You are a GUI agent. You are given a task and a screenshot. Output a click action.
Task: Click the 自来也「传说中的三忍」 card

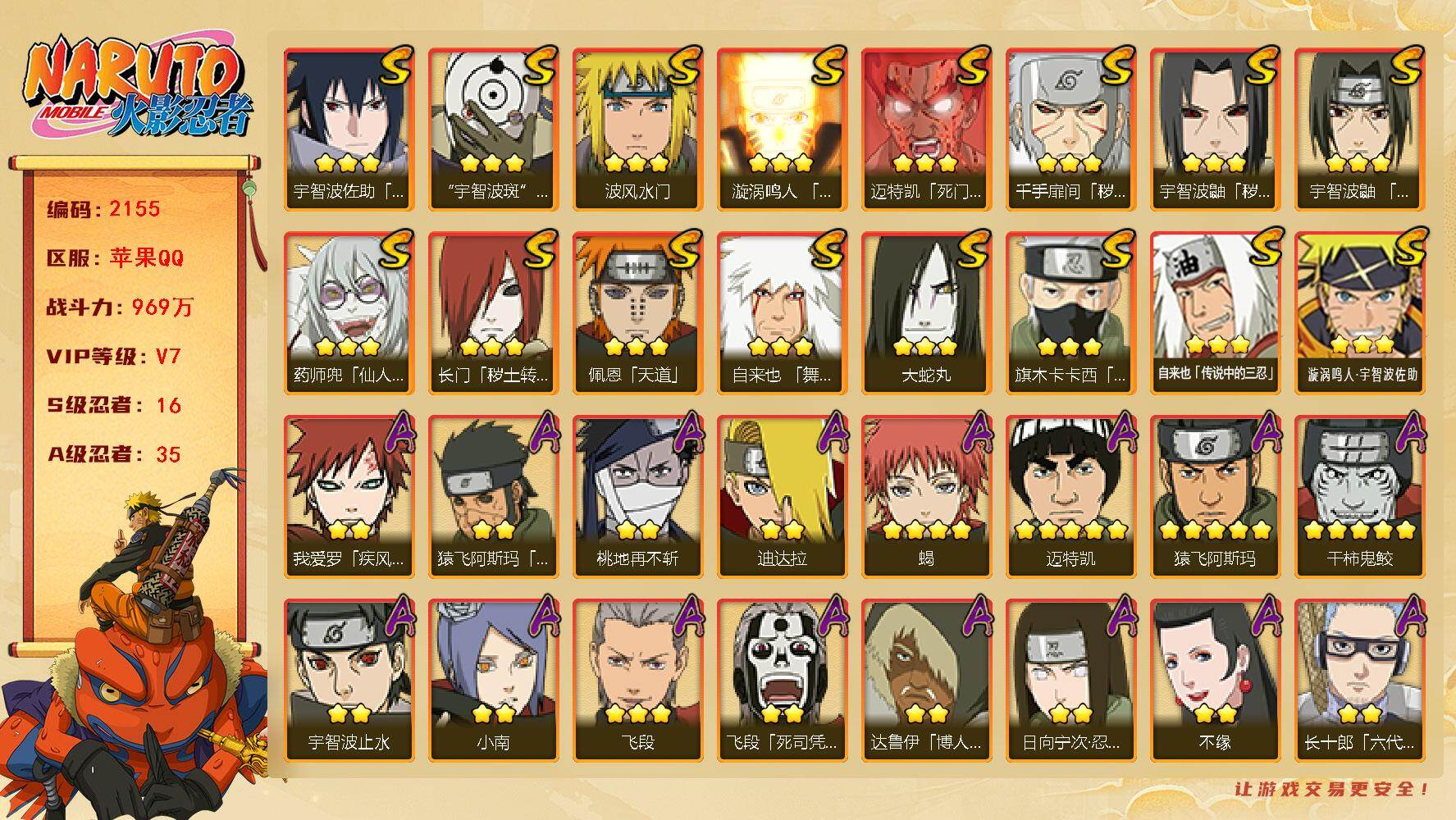(1215, 312)
